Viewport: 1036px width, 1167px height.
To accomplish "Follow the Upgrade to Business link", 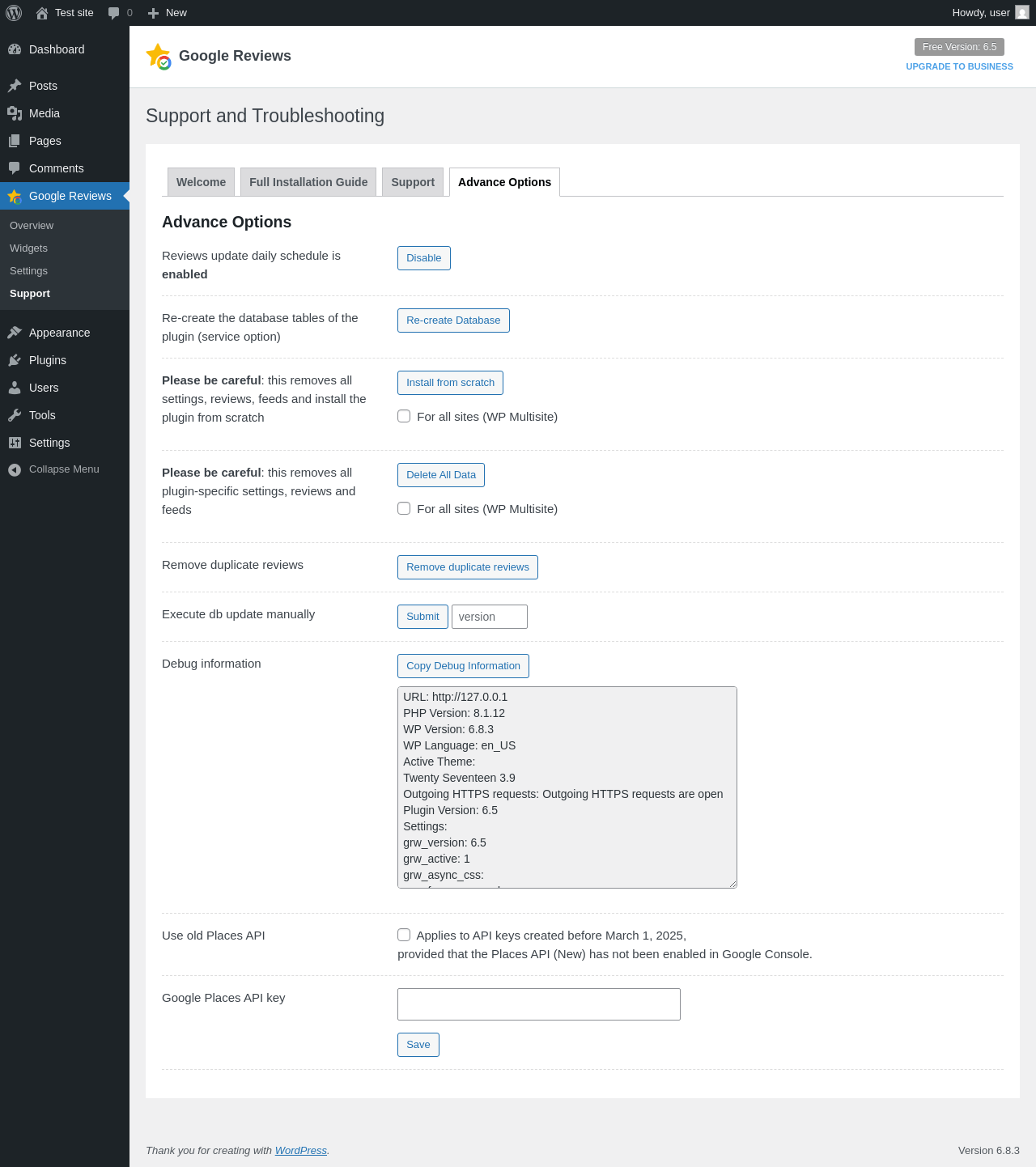I will 959,66.
